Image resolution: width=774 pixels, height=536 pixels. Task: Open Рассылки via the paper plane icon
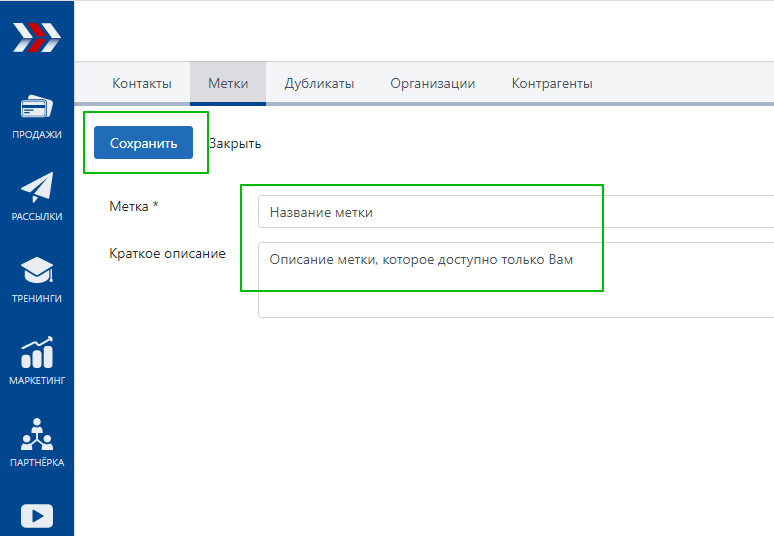37,189
